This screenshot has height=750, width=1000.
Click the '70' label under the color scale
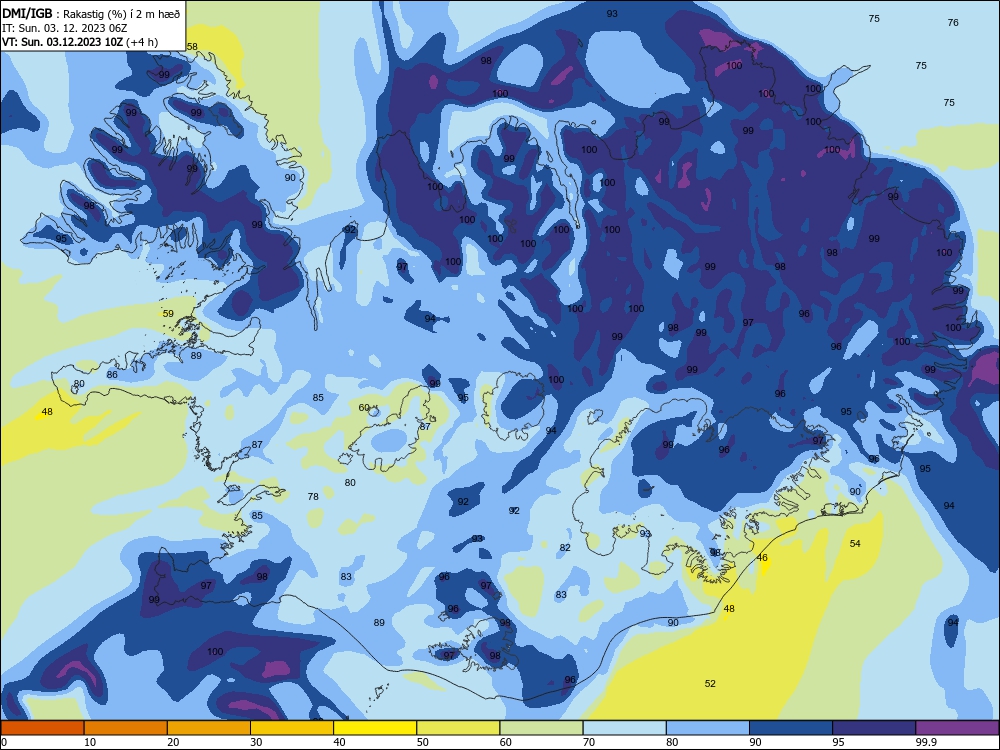click(589, 742)
